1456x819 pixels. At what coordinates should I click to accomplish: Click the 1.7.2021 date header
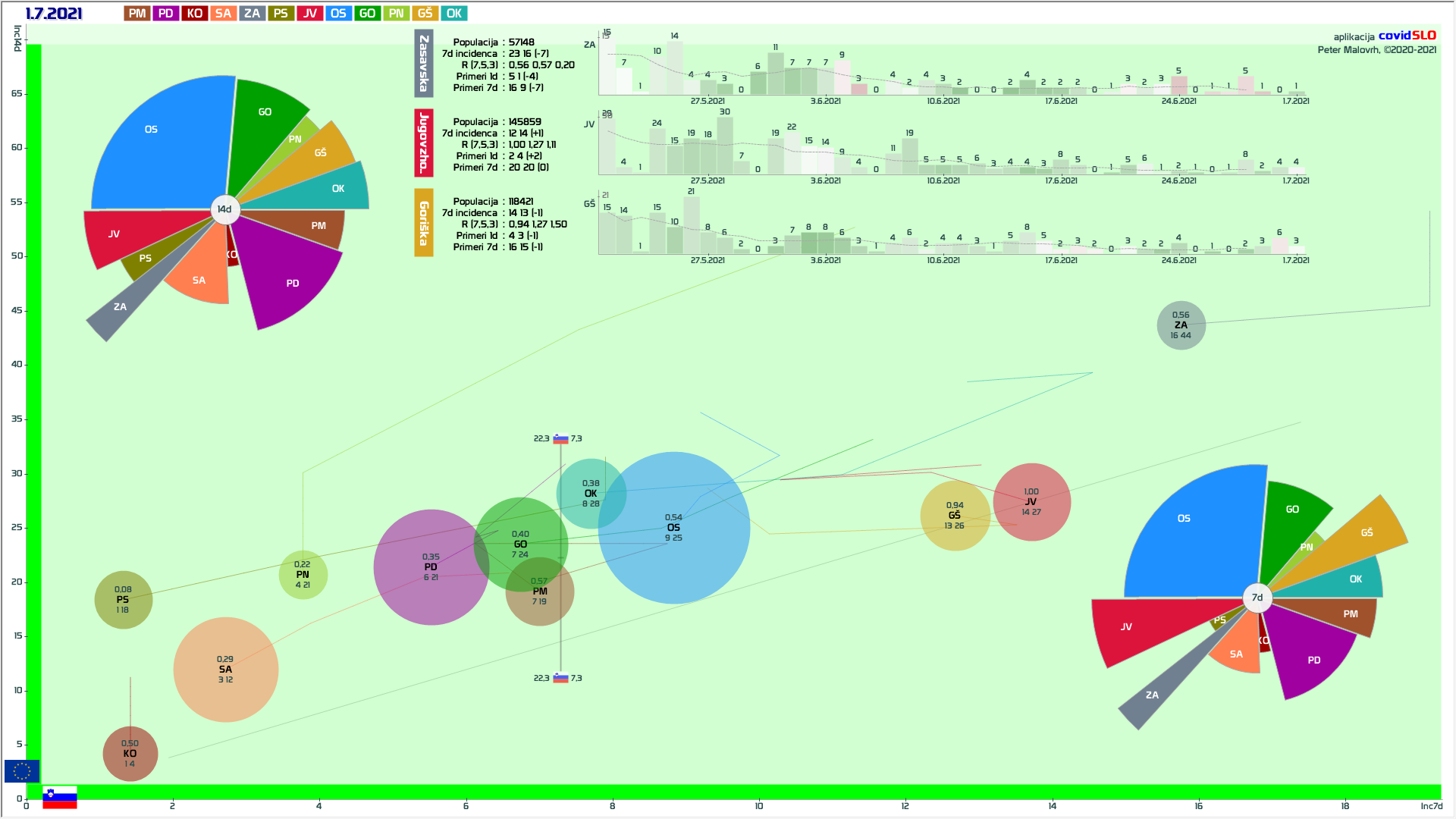pyautogui.click(x=54, y=14)
